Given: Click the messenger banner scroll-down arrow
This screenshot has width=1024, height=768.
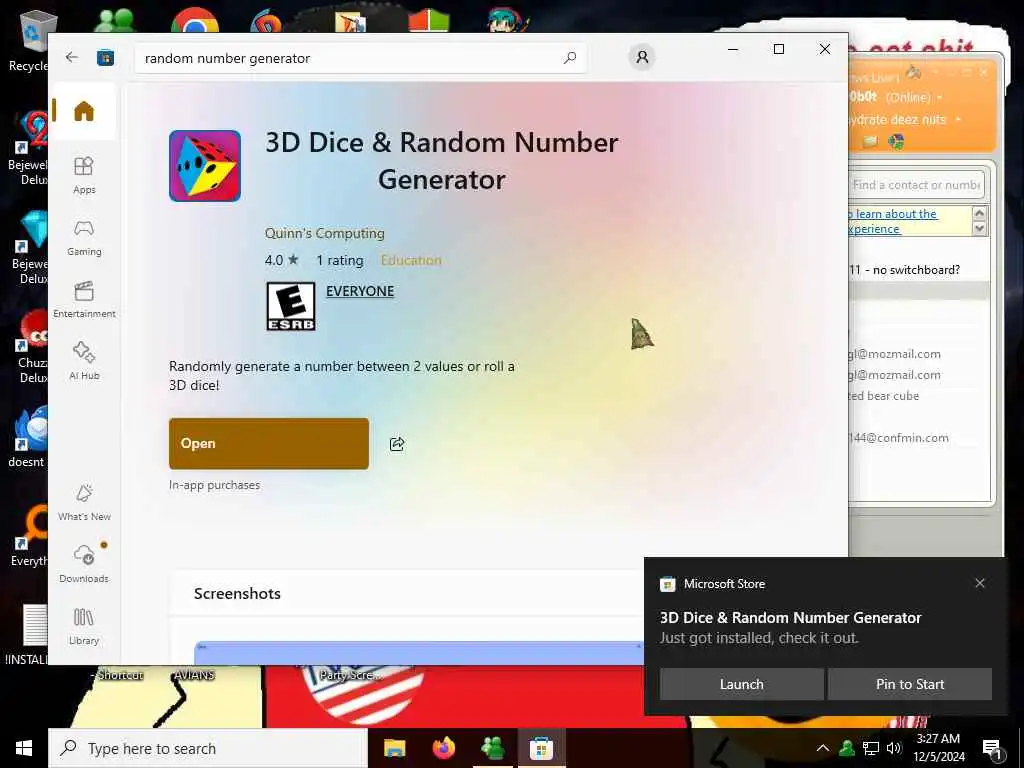Looking at the screenshot, I should (979, 229).
